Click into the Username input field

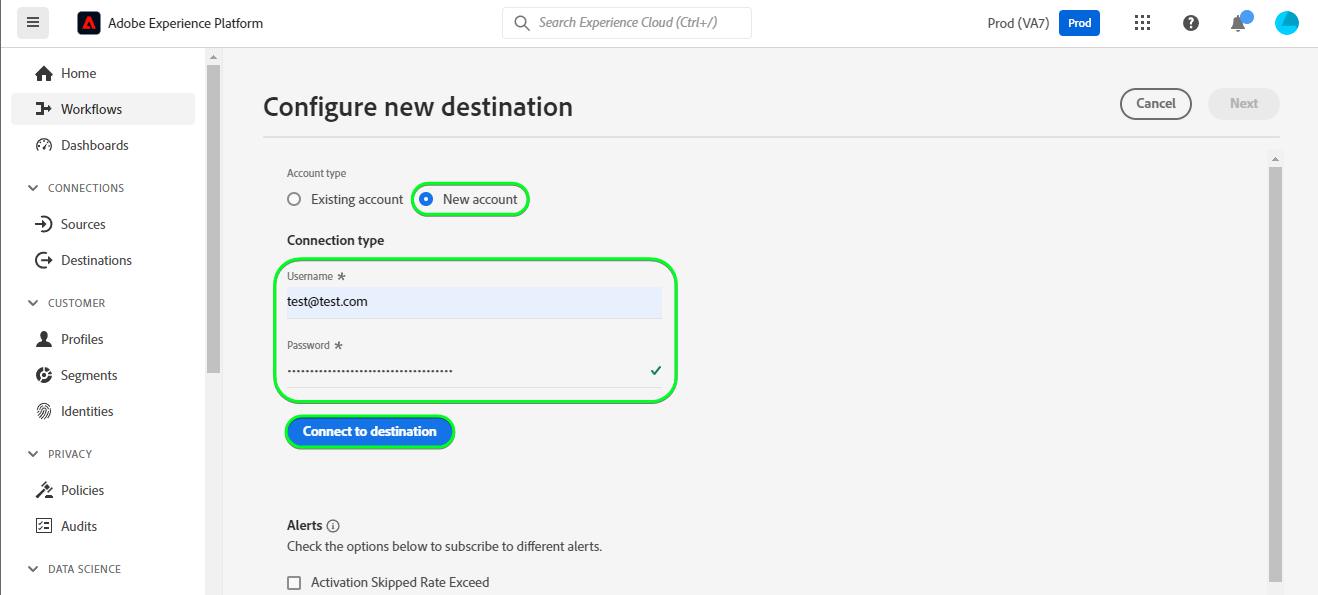tap(474, 302)
